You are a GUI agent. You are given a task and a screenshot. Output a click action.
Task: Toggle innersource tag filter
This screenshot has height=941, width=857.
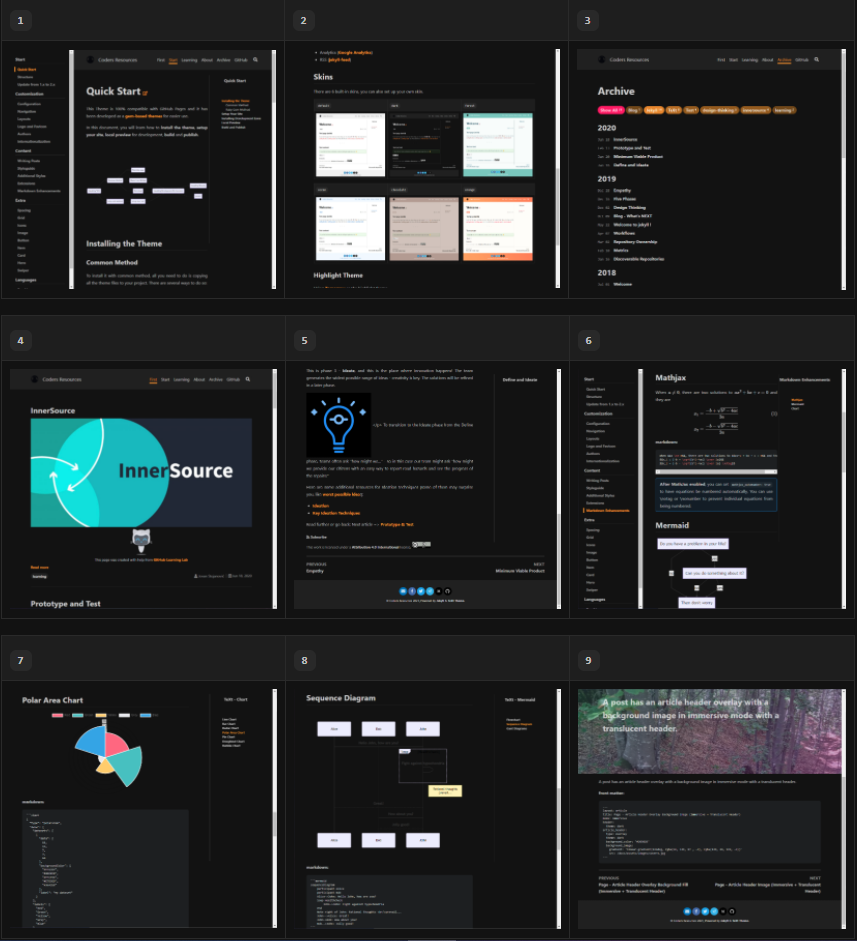click(x=755, y=110)
